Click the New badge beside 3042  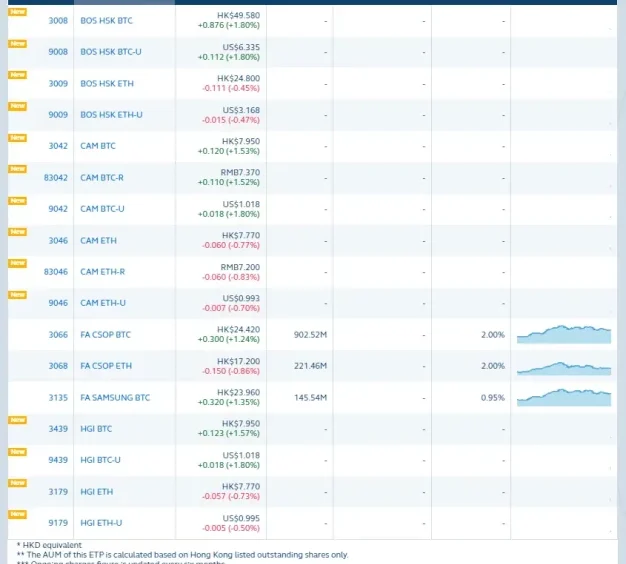(18, 138)
